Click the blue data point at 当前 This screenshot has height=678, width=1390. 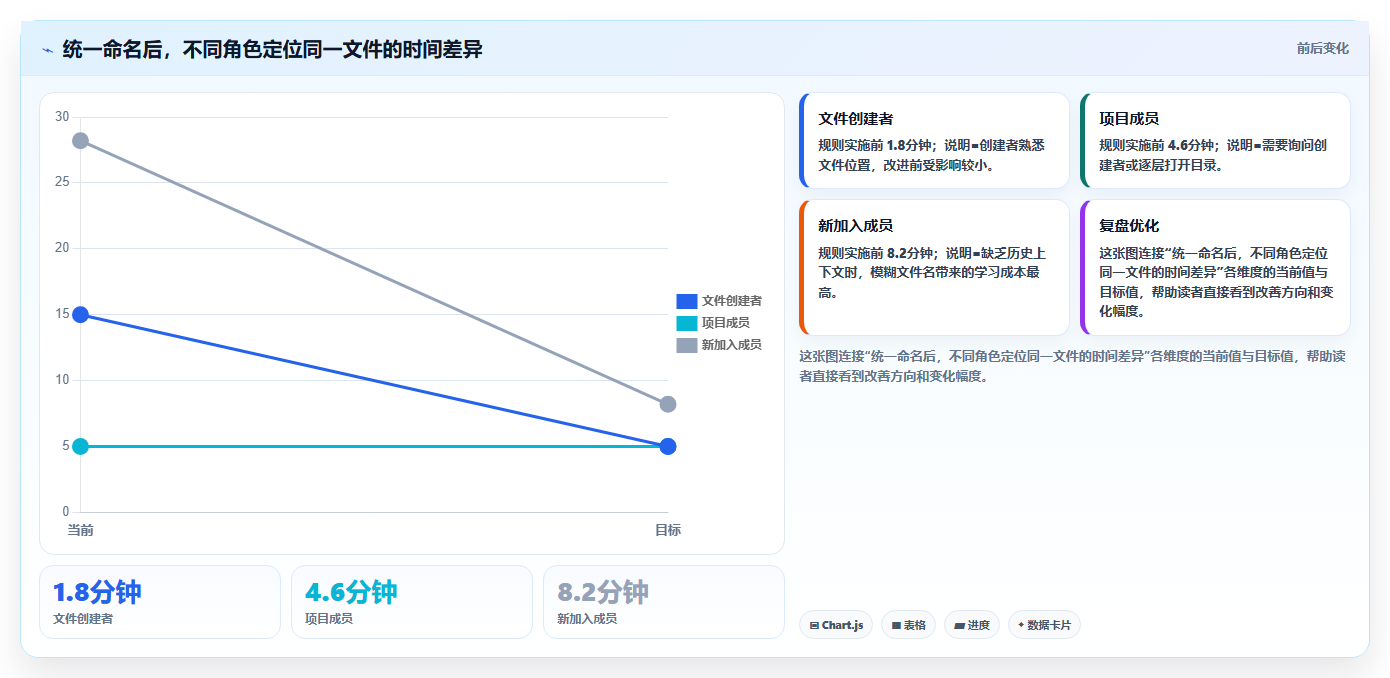click(80, 315)
